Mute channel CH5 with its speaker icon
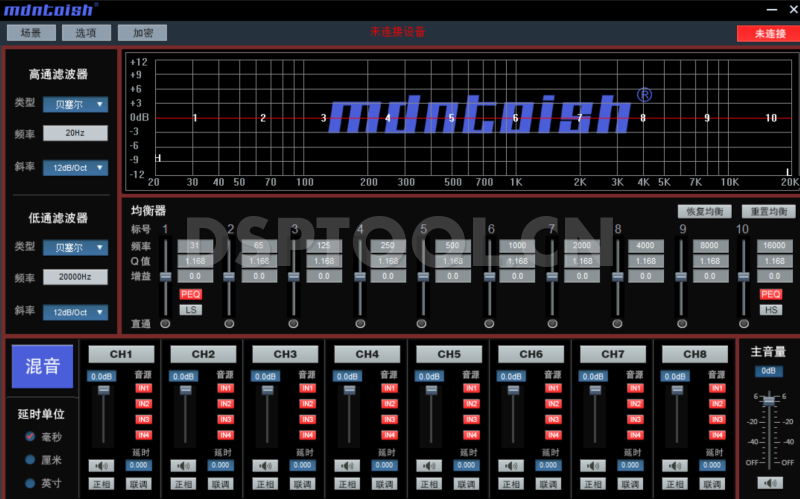Screen dimensions: 800x499 [429, 465]
